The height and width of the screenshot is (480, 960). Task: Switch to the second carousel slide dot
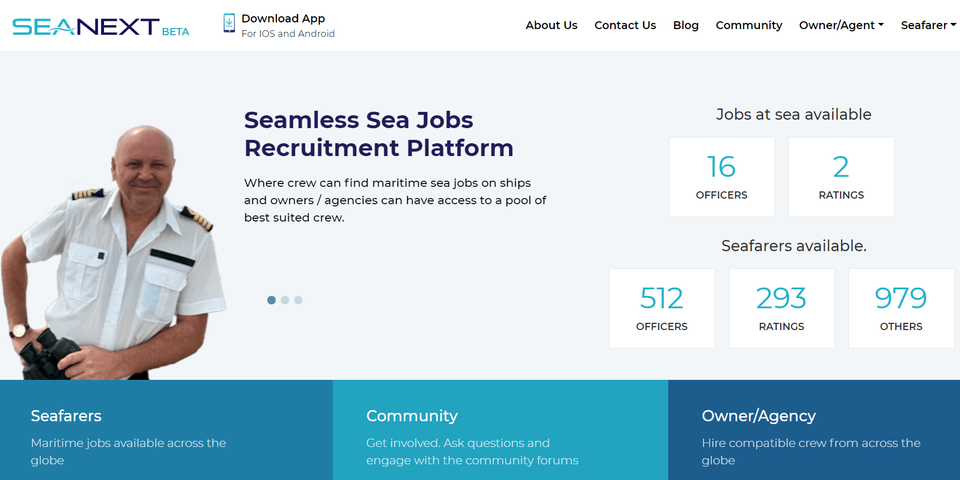click(x=285, y=300)
